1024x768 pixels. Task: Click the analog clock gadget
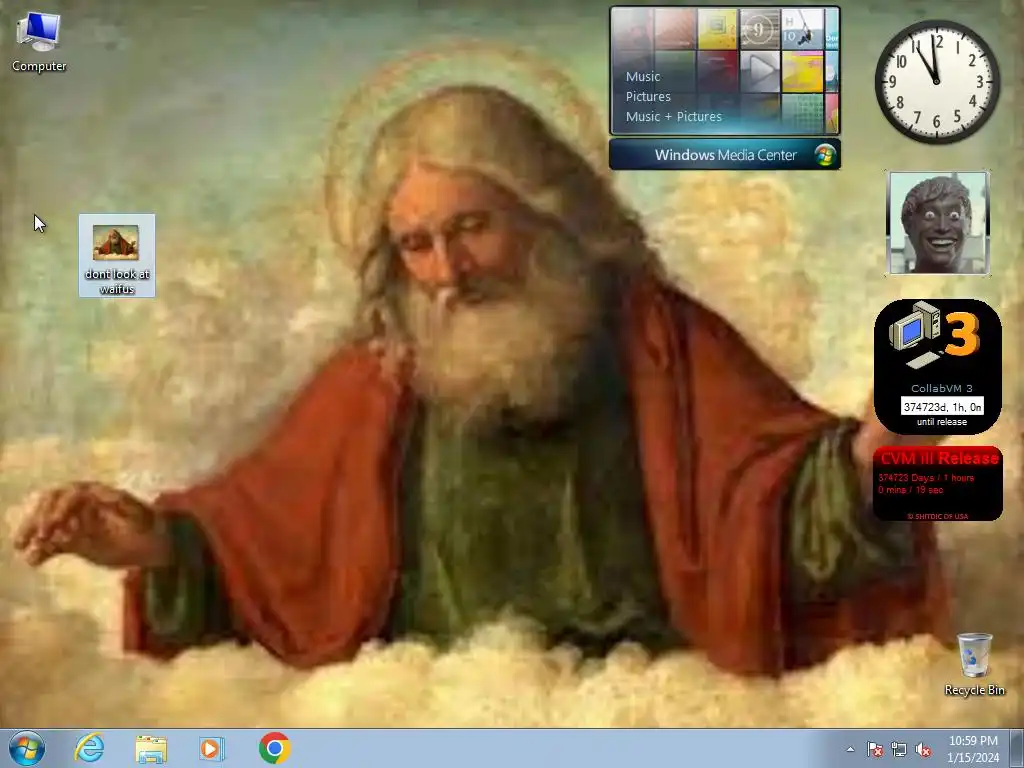[x=937, y=82]
